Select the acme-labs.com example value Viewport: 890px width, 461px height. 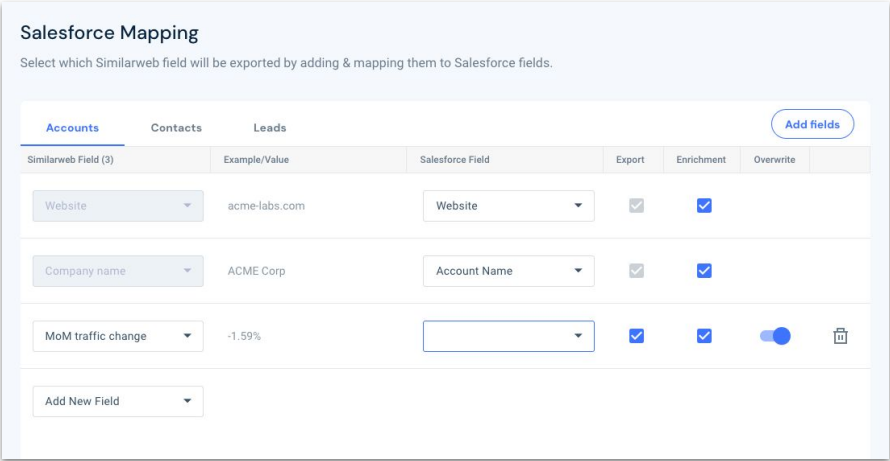point(266,206)
